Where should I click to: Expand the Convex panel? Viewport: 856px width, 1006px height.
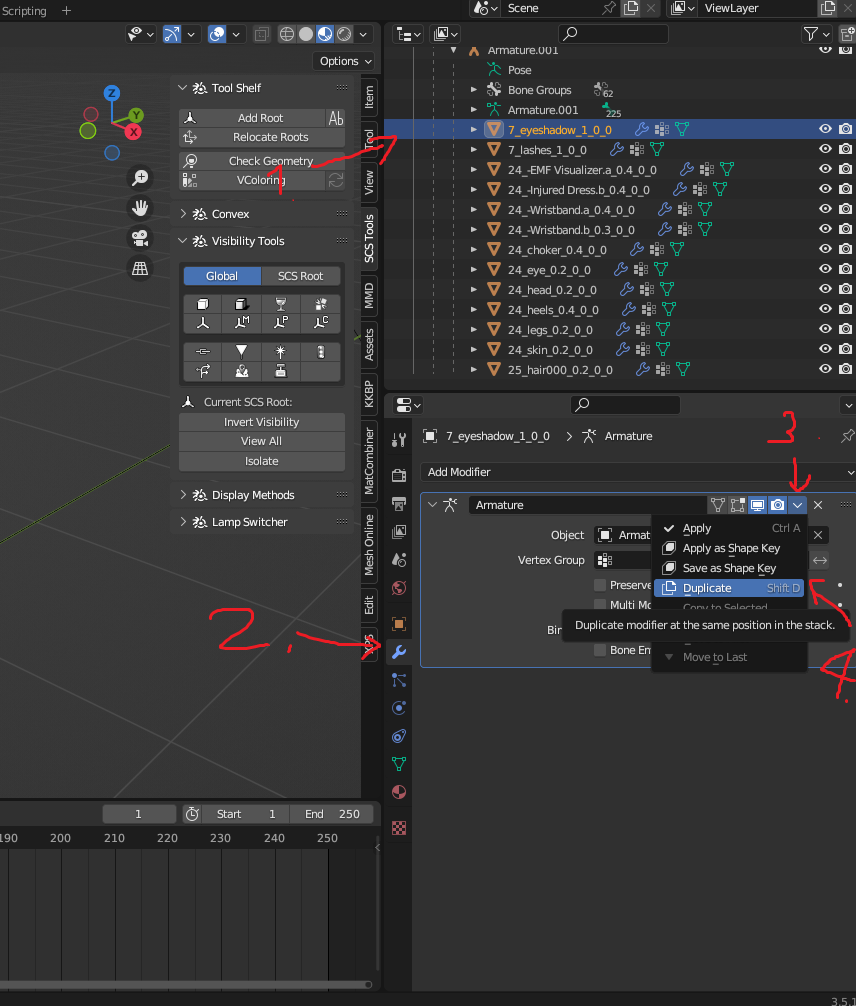pos(183,214)
